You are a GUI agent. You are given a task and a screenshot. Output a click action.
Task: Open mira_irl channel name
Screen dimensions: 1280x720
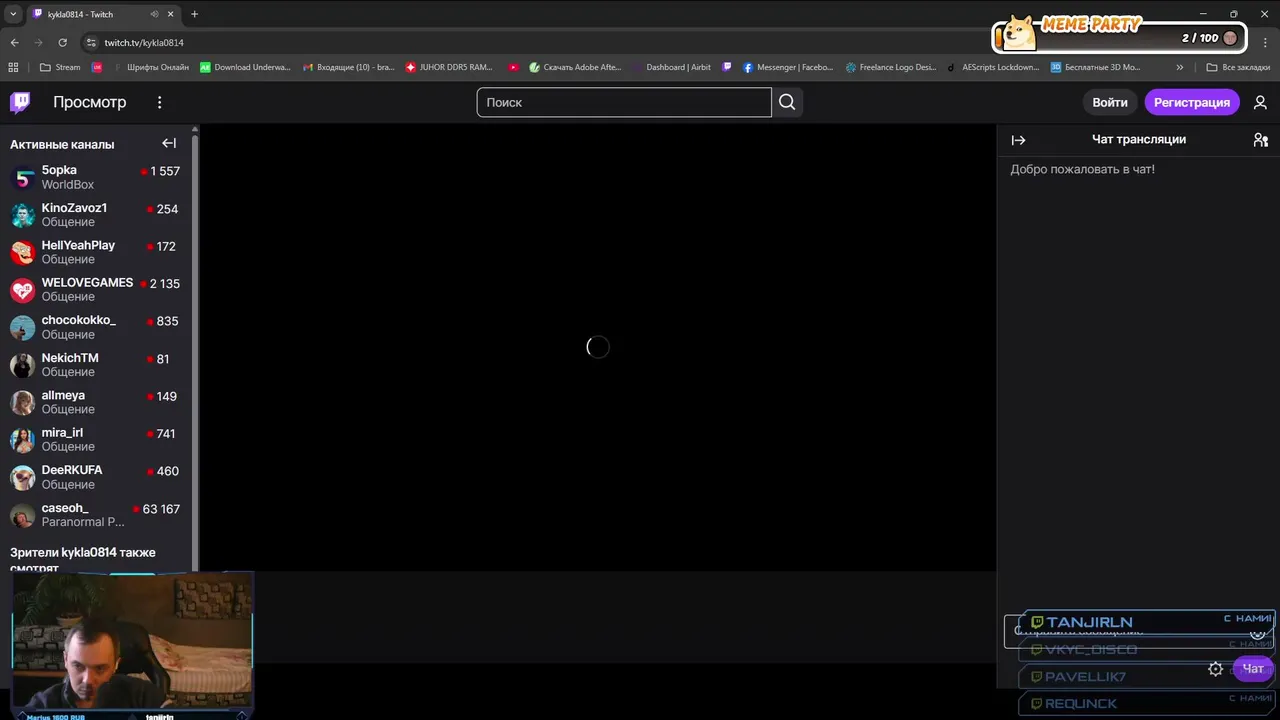[62, 433]
